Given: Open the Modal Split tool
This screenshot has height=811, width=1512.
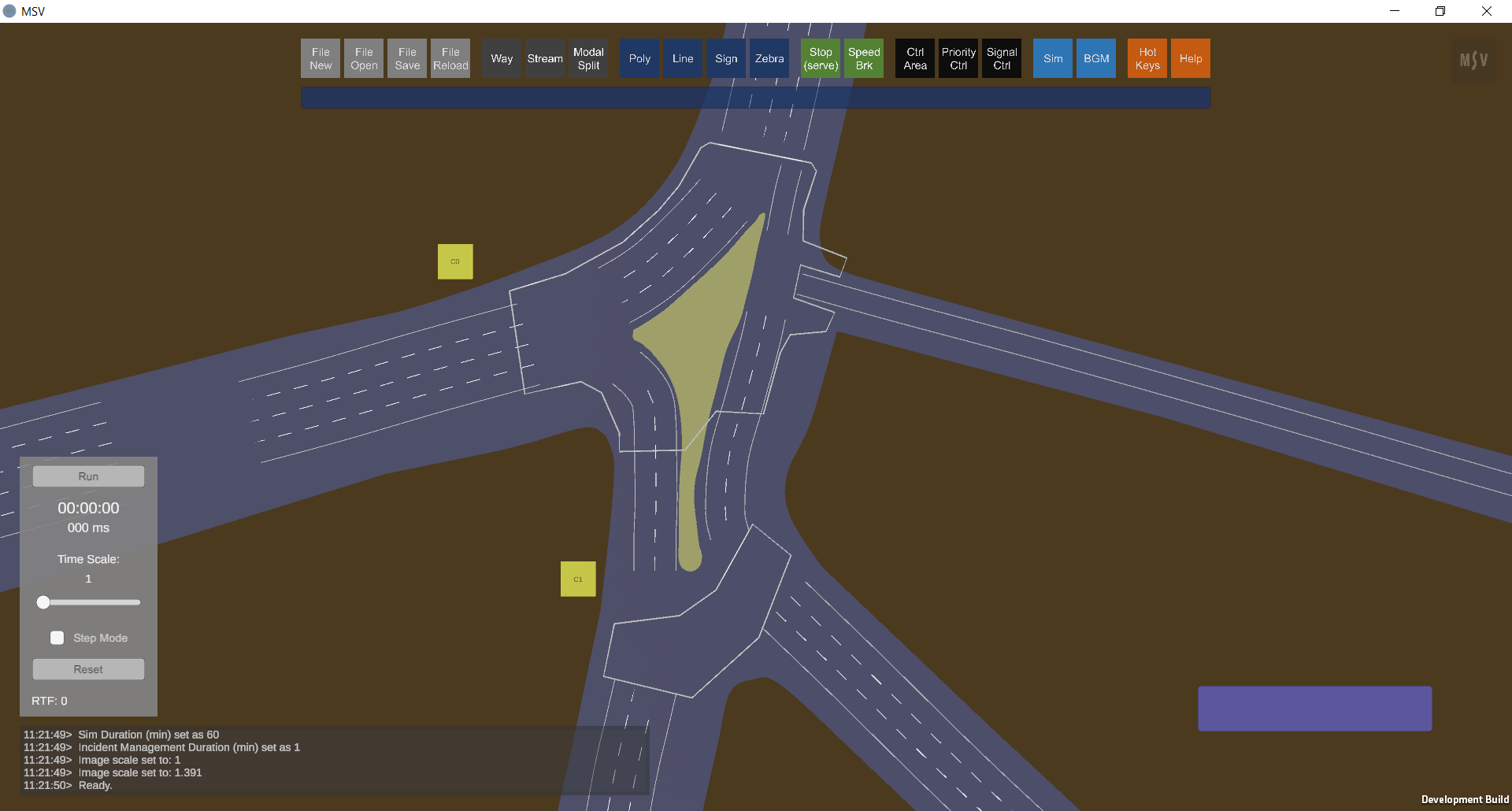Looking at the screenshot, I should pos(588,59).
